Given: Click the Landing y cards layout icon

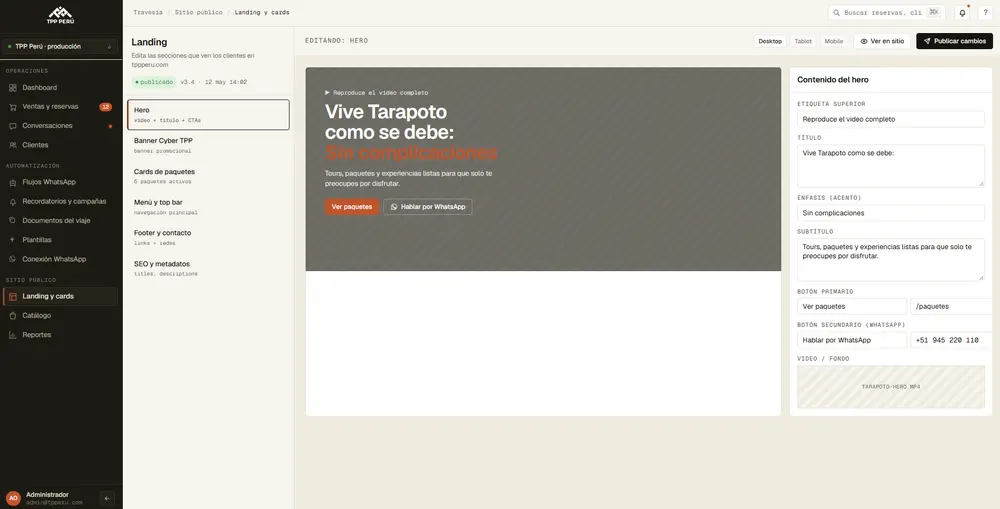Looking at the screenshot, I should [x=13, y=296].
